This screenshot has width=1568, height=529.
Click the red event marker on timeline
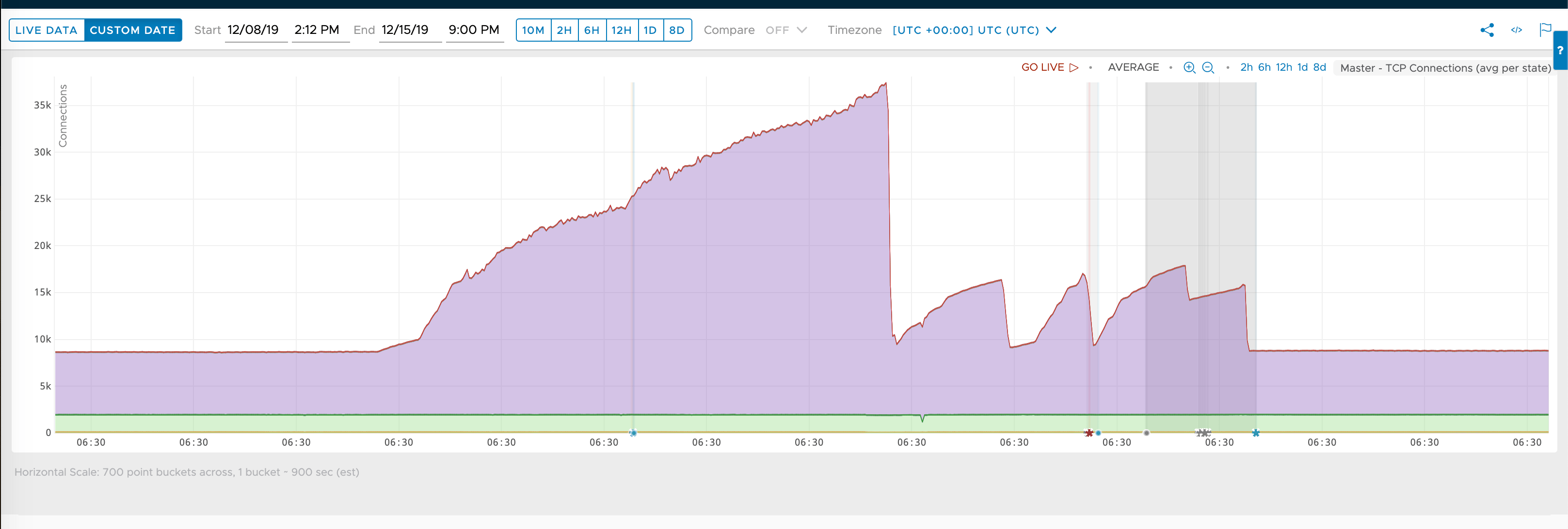coord(1089,433)
